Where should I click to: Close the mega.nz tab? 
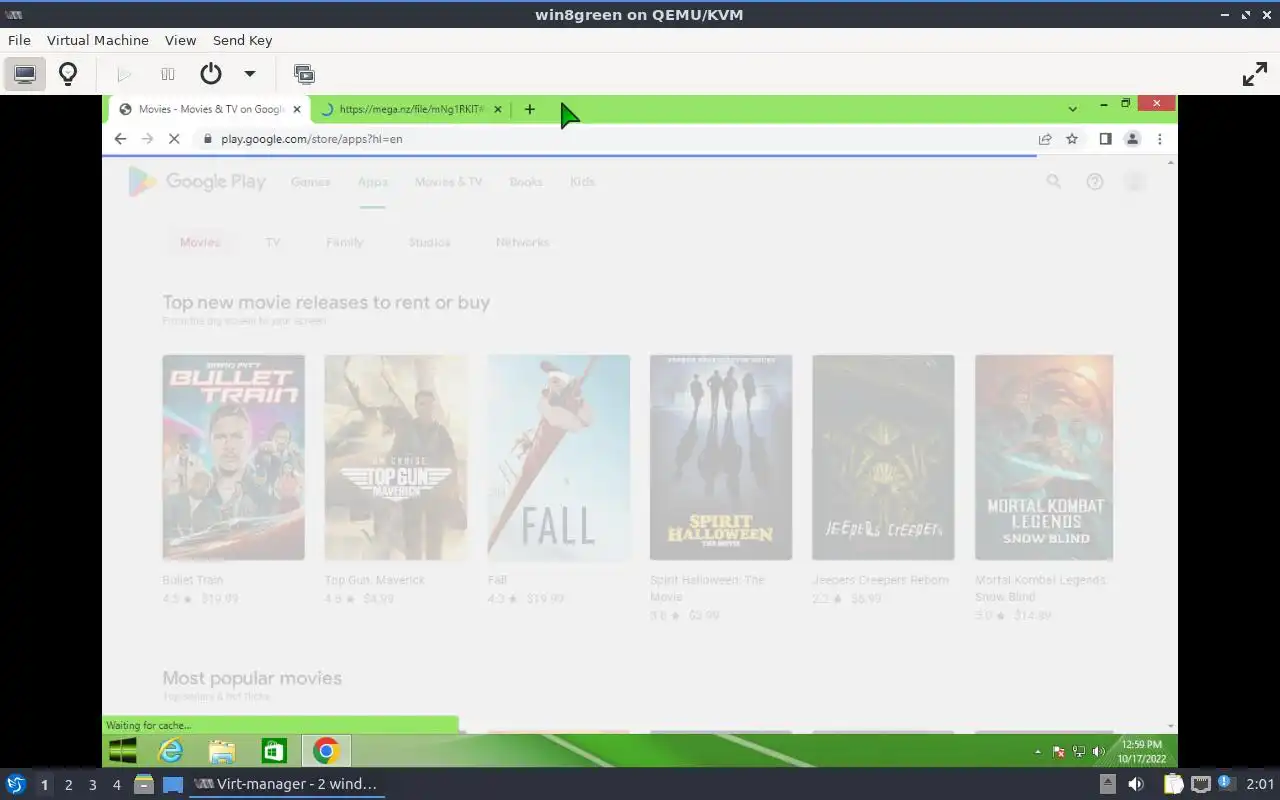coord(497,109)
